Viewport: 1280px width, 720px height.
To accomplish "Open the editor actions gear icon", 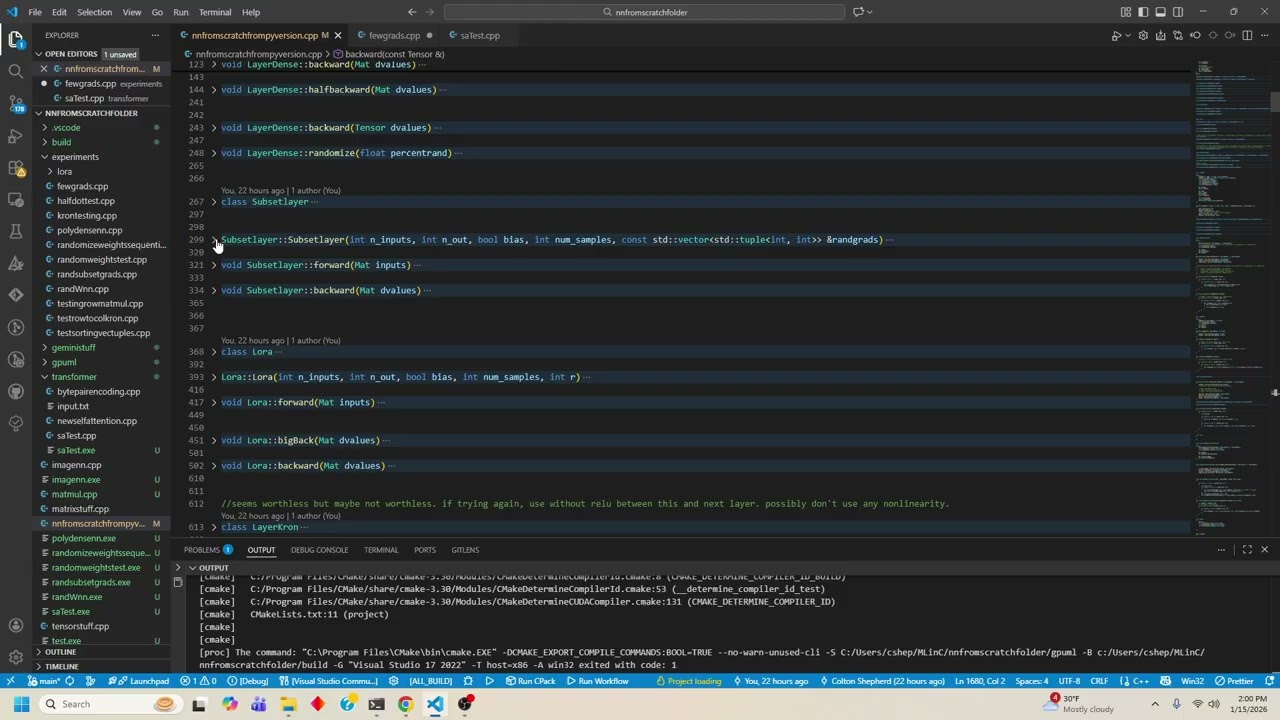I will pyautogui.click(x=1143, y=35).
